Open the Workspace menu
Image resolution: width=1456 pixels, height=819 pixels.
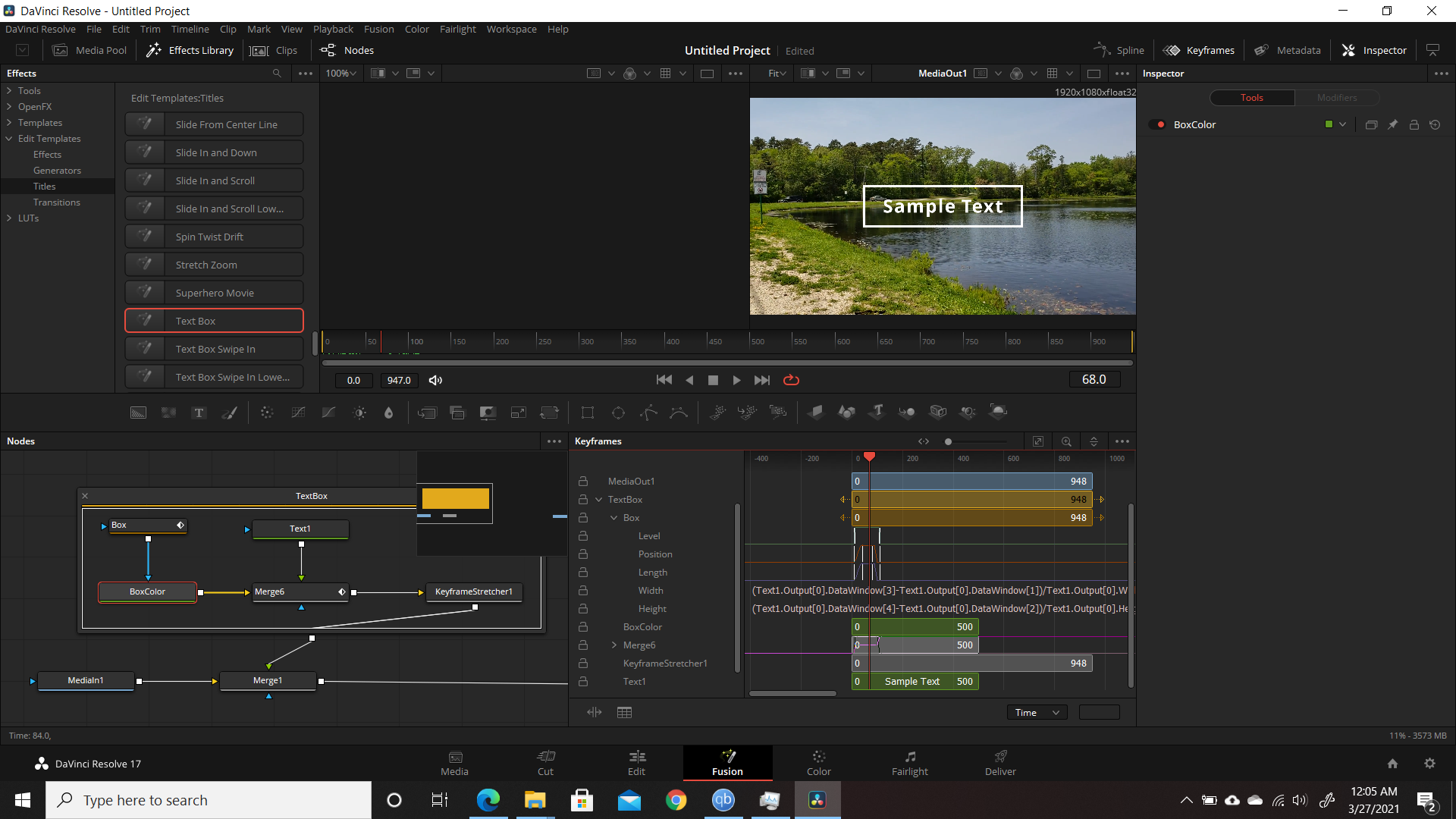click(x=511, y=29)
